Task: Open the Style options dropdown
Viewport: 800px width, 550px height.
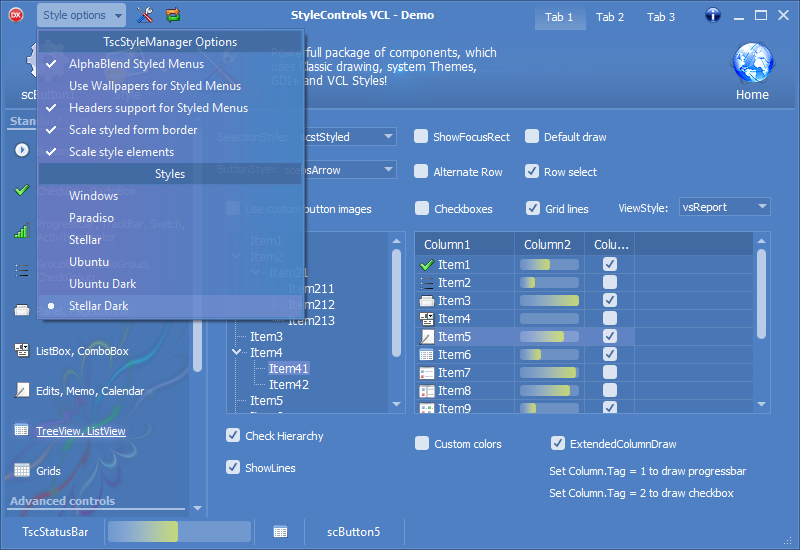Action: point(81,15)
